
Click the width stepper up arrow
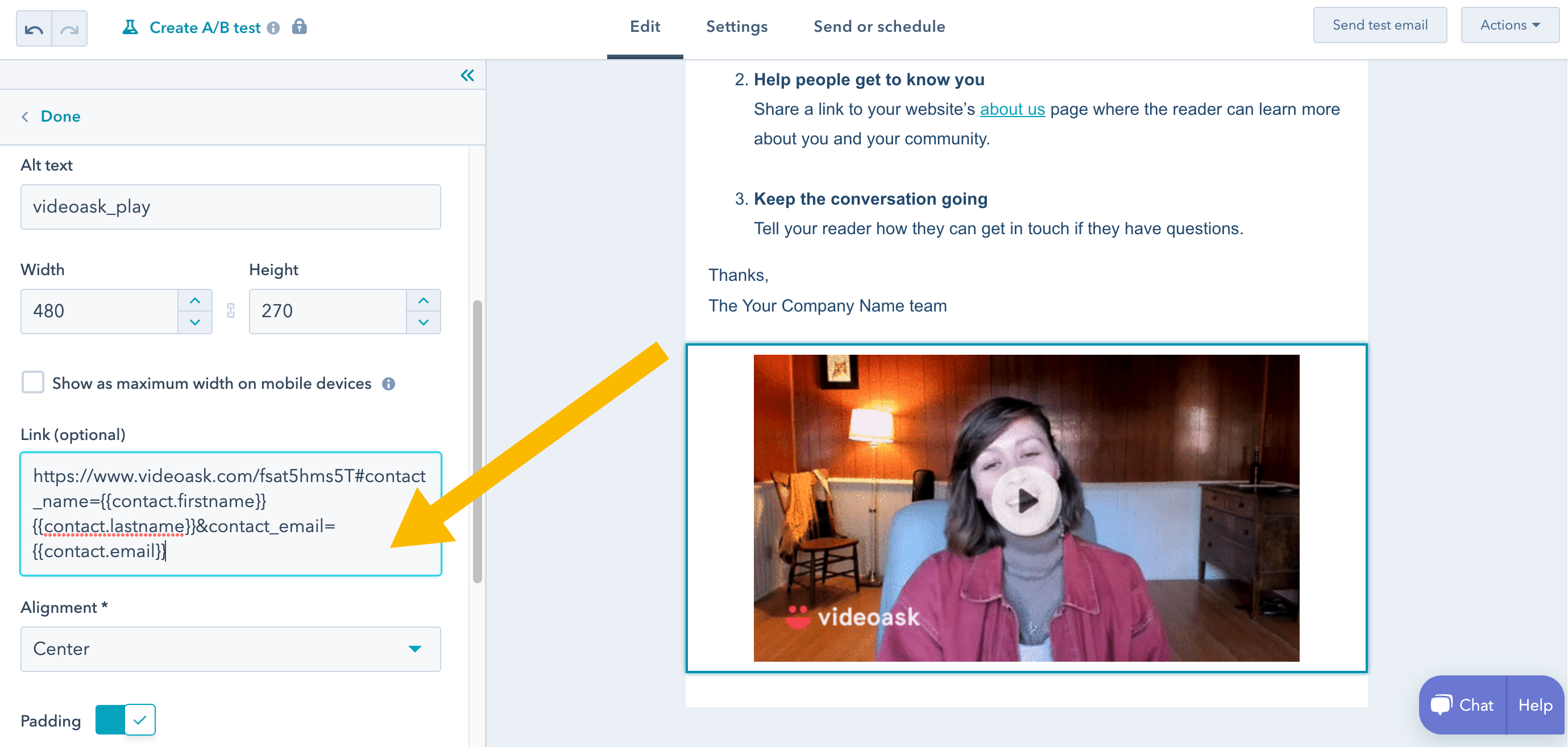click(195, 300)
